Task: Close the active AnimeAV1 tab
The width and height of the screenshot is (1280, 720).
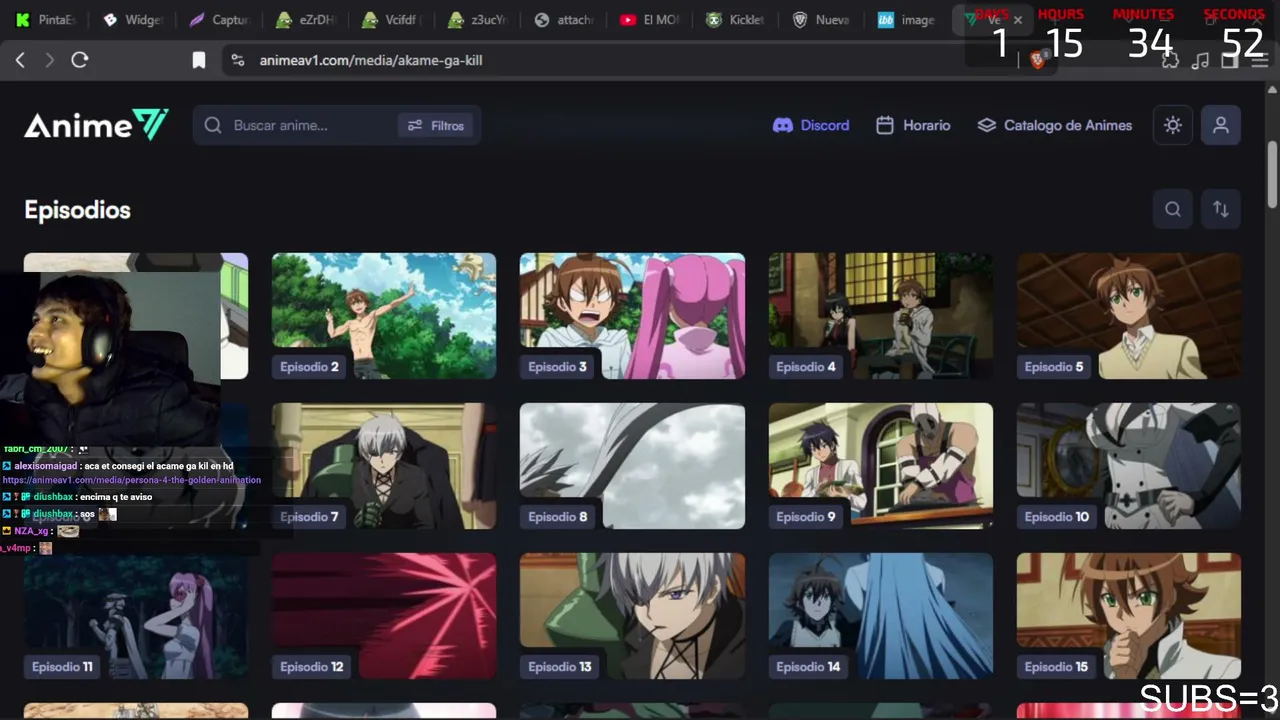Action: [x=1018, y=19]
